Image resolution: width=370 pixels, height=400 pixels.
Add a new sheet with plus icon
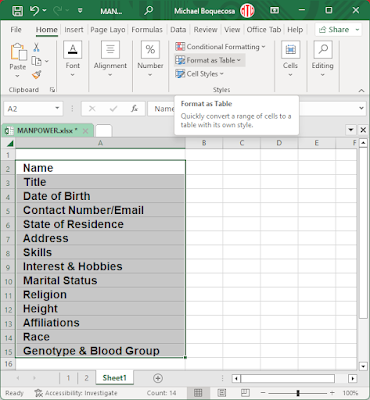158,378
